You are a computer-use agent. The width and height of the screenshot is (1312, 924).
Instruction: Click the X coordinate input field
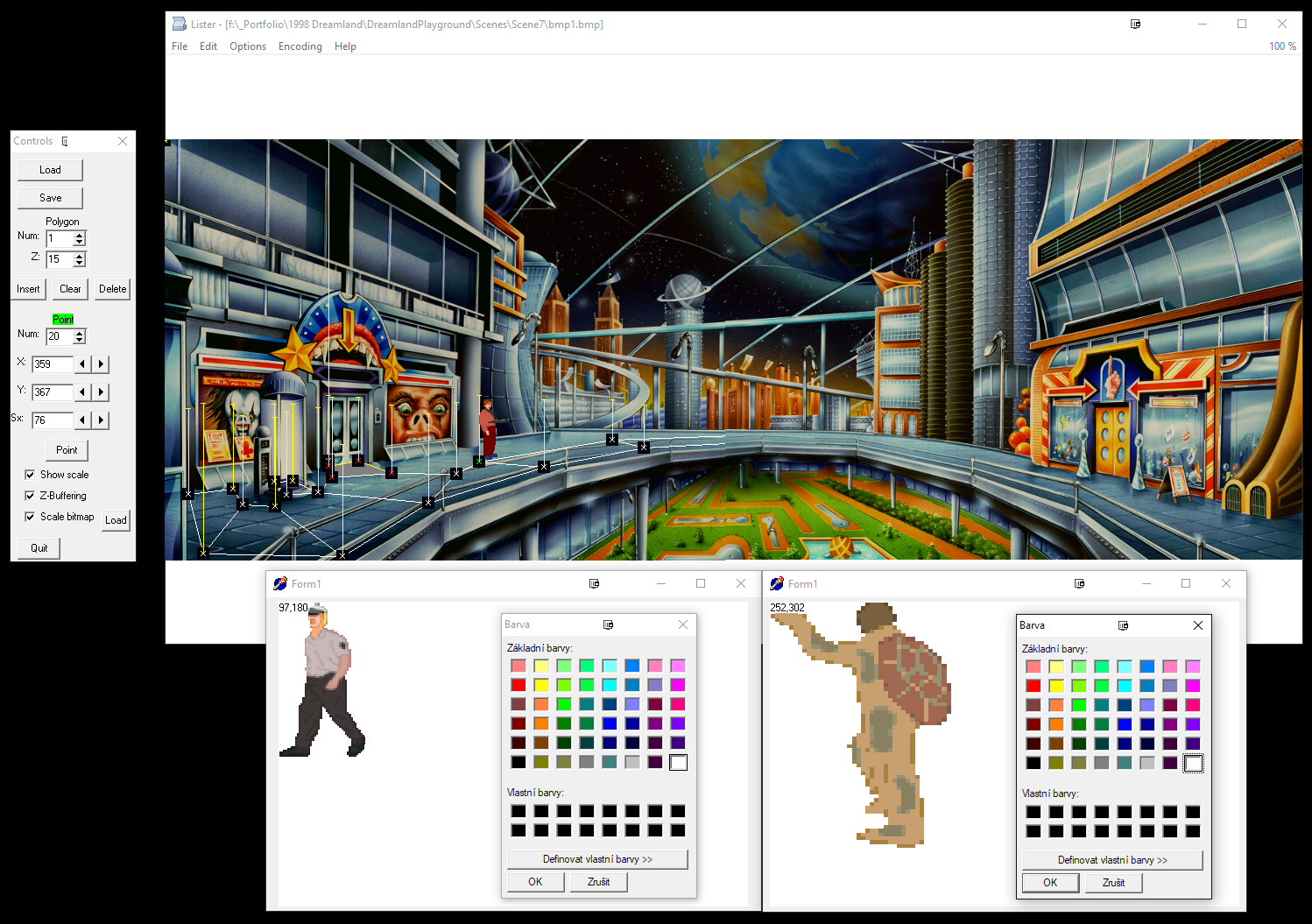point(53,364)
